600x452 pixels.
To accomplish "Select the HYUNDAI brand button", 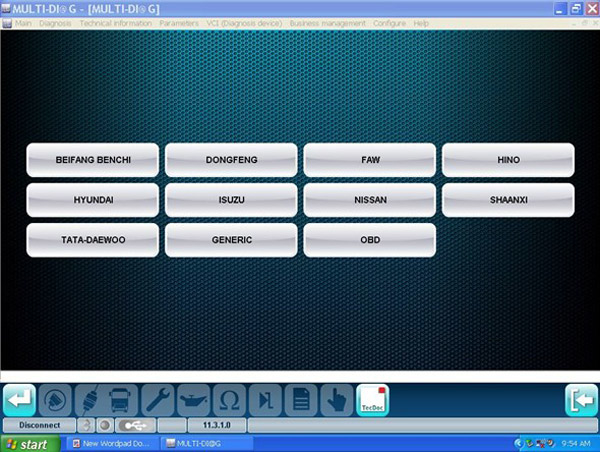I will click(x=93, y=200).
